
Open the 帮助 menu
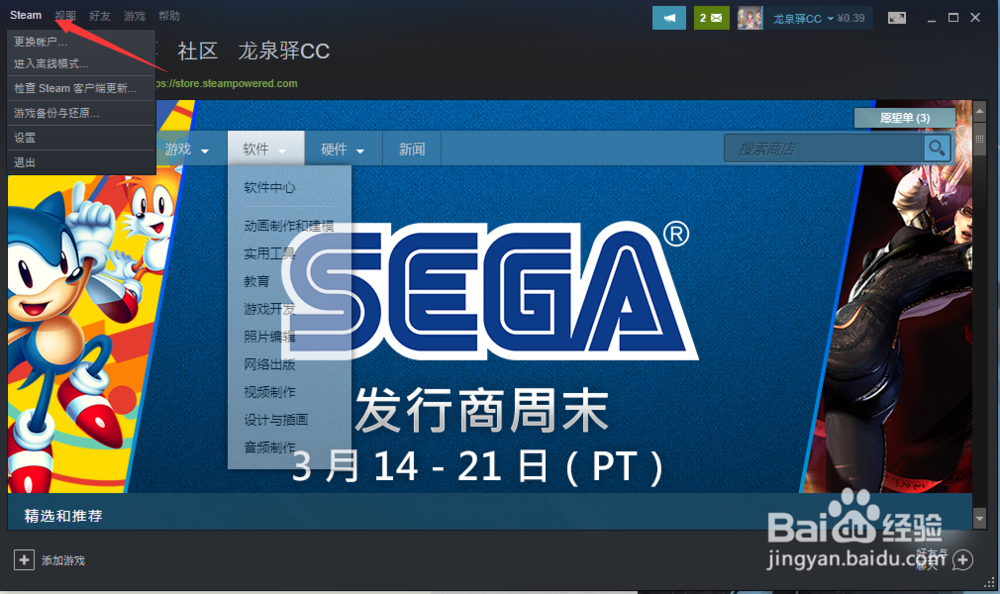click(169, 16)
